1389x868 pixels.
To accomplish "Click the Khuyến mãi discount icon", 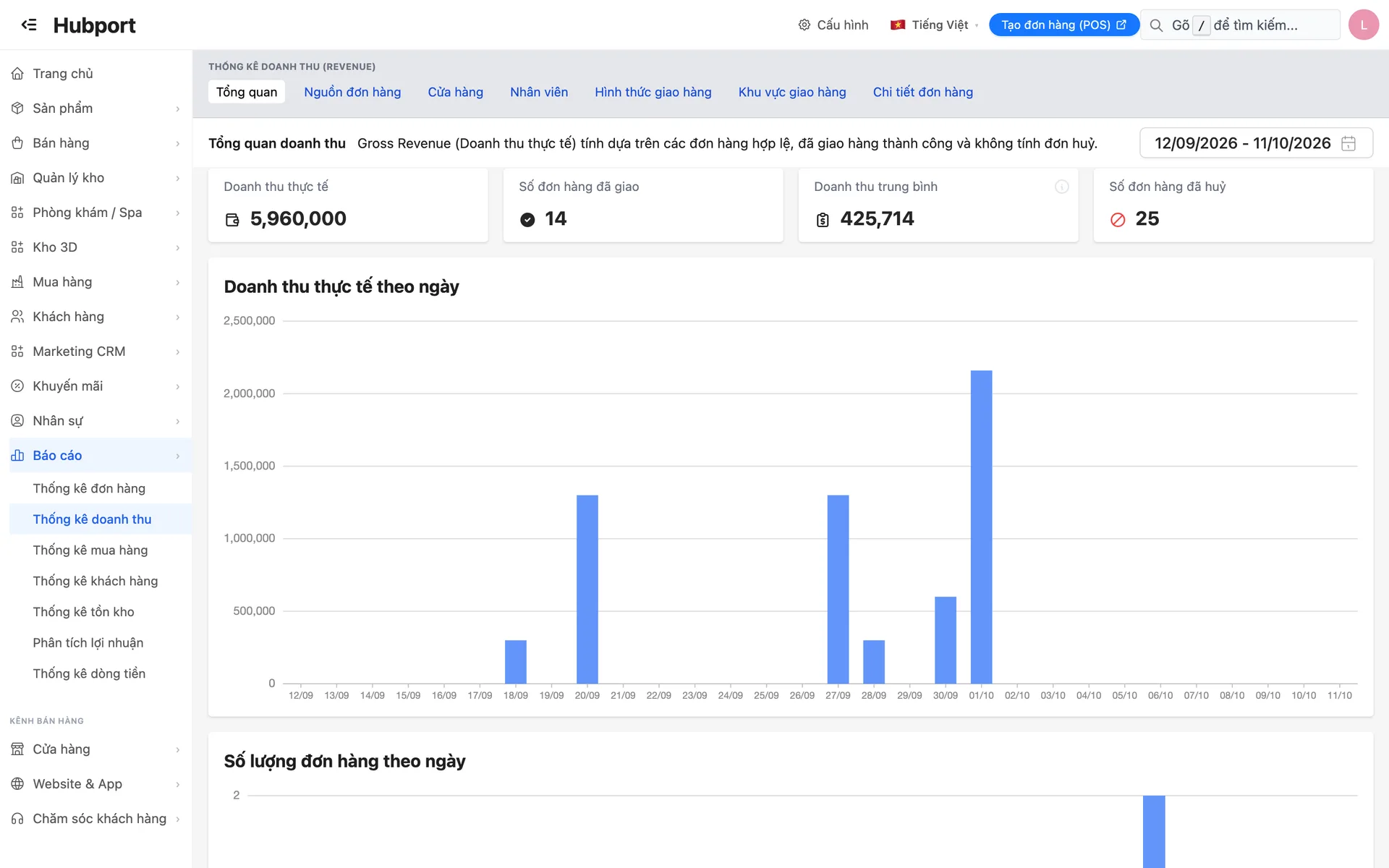I will 17,386.
